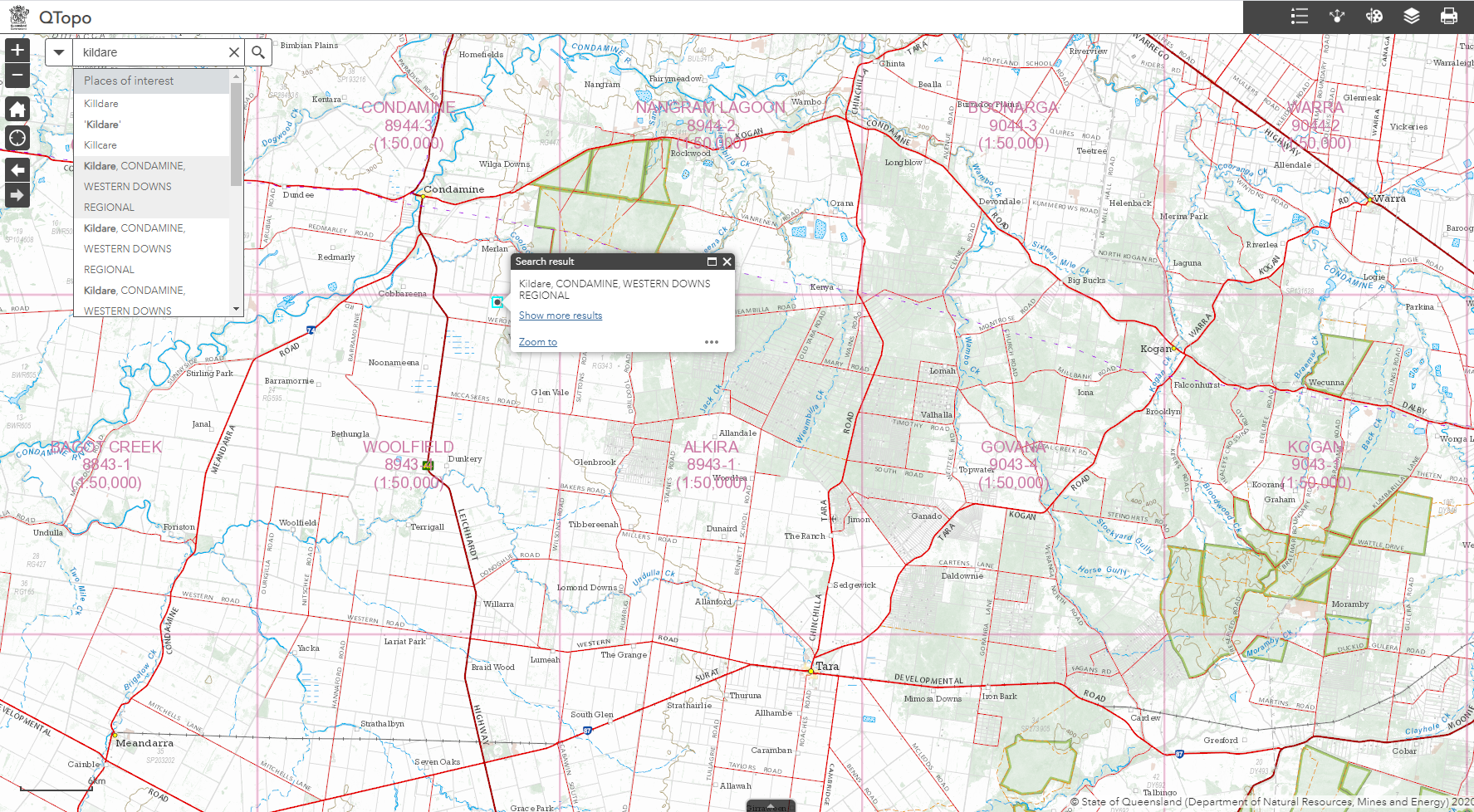Open the Share tool
Viewport: 1474px width, 812px height.
[1337, 16]
